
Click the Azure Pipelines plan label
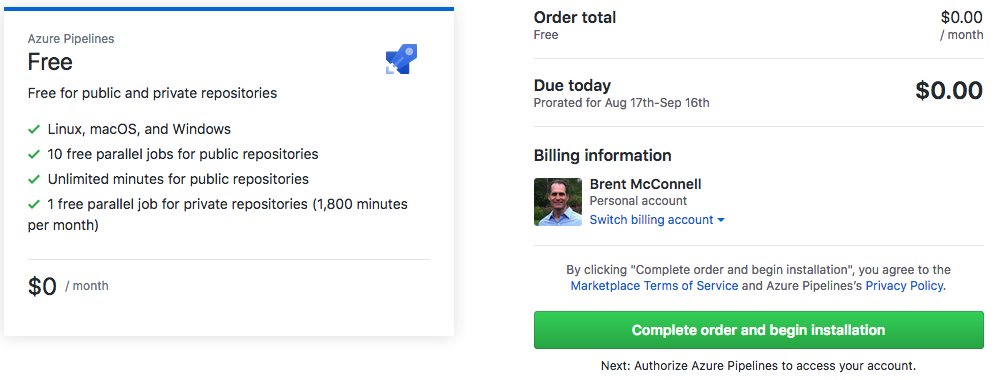coord(71,39)
